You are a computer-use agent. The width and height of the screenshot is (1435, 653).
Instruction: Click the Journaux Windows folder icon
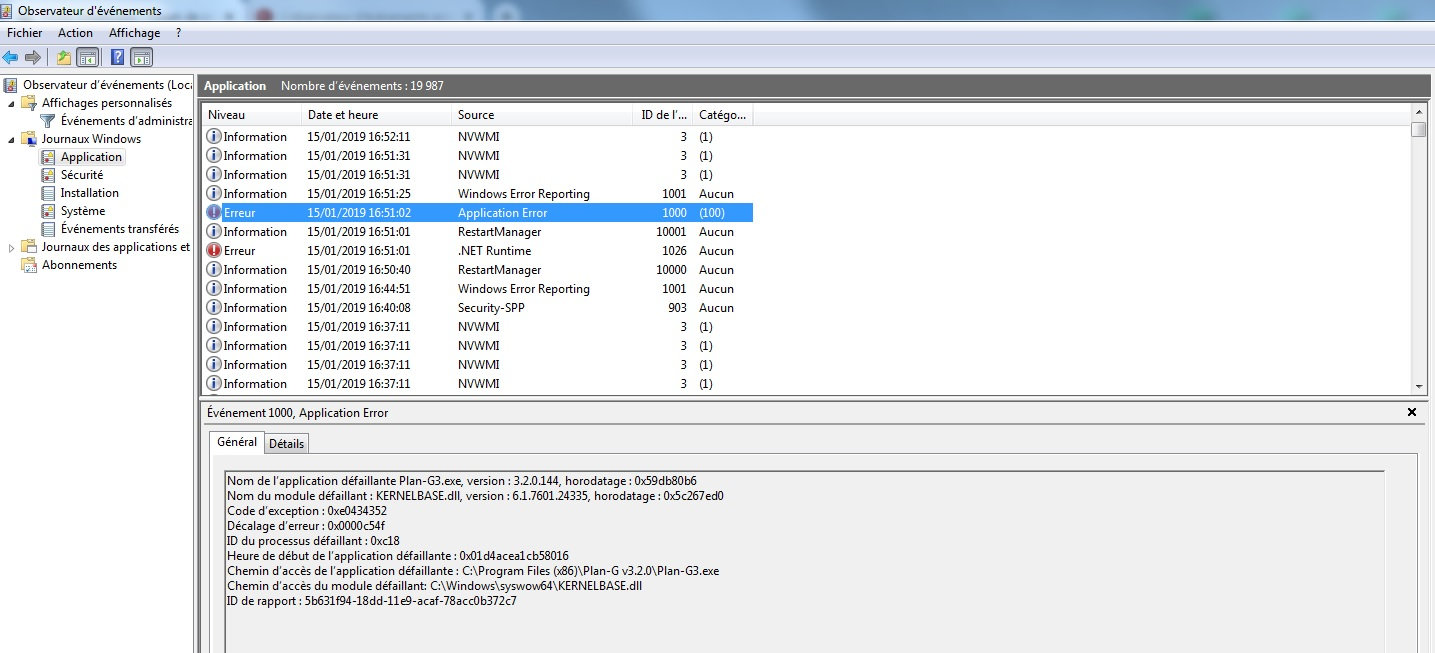coord(30,139)
